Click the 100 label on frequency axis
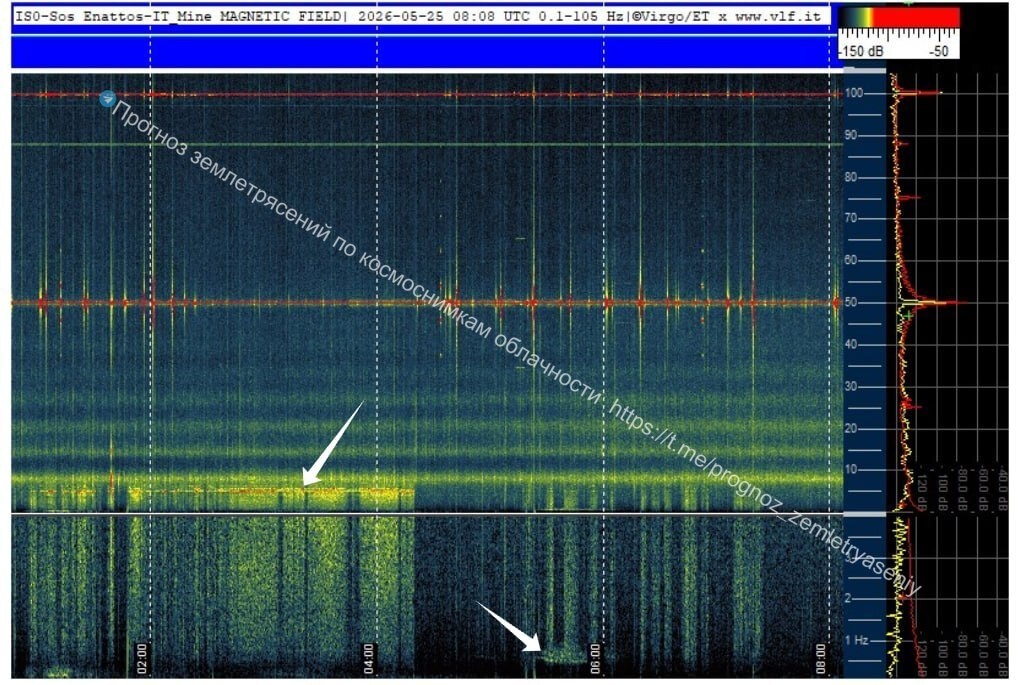This screenshot has width=1020, height=685. (854, 93)
